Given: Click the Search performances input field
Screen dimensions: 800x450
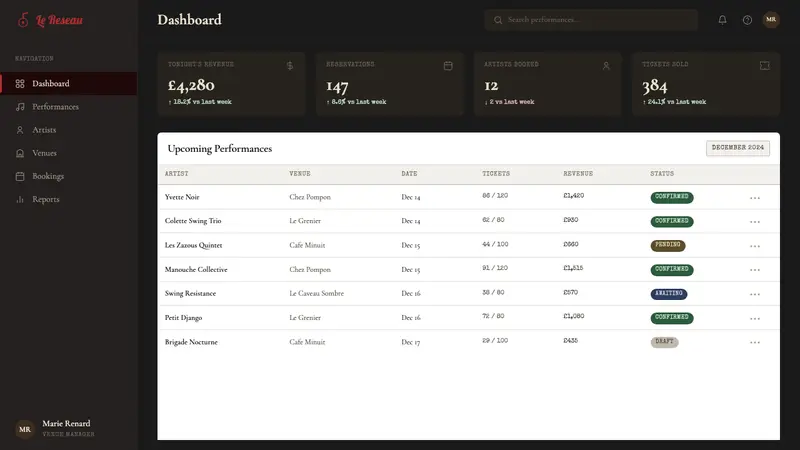Looking at the screenshot, I should (x=591, y=20).
